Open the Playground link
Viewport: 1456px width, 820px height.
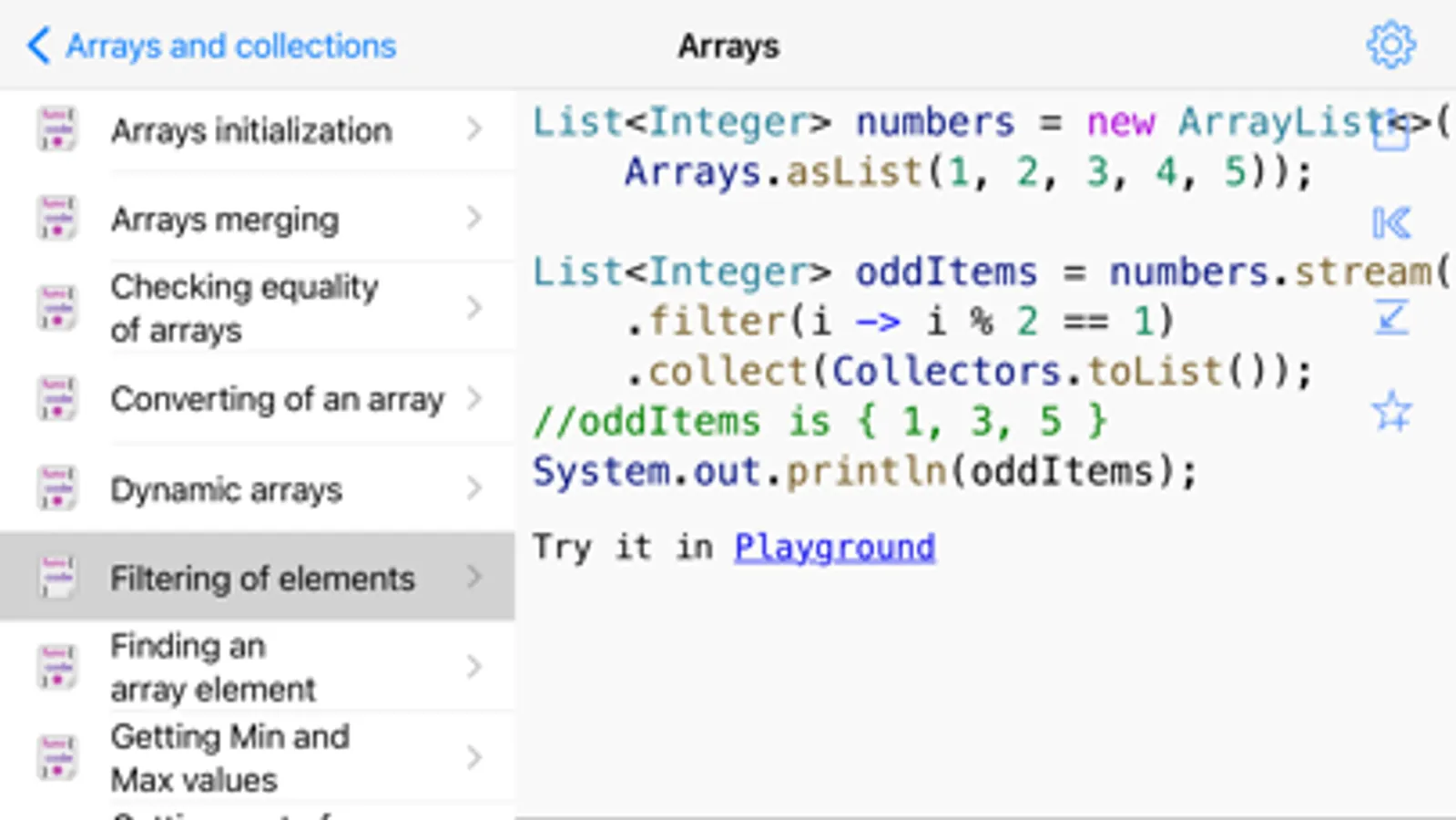click(834, 548)
